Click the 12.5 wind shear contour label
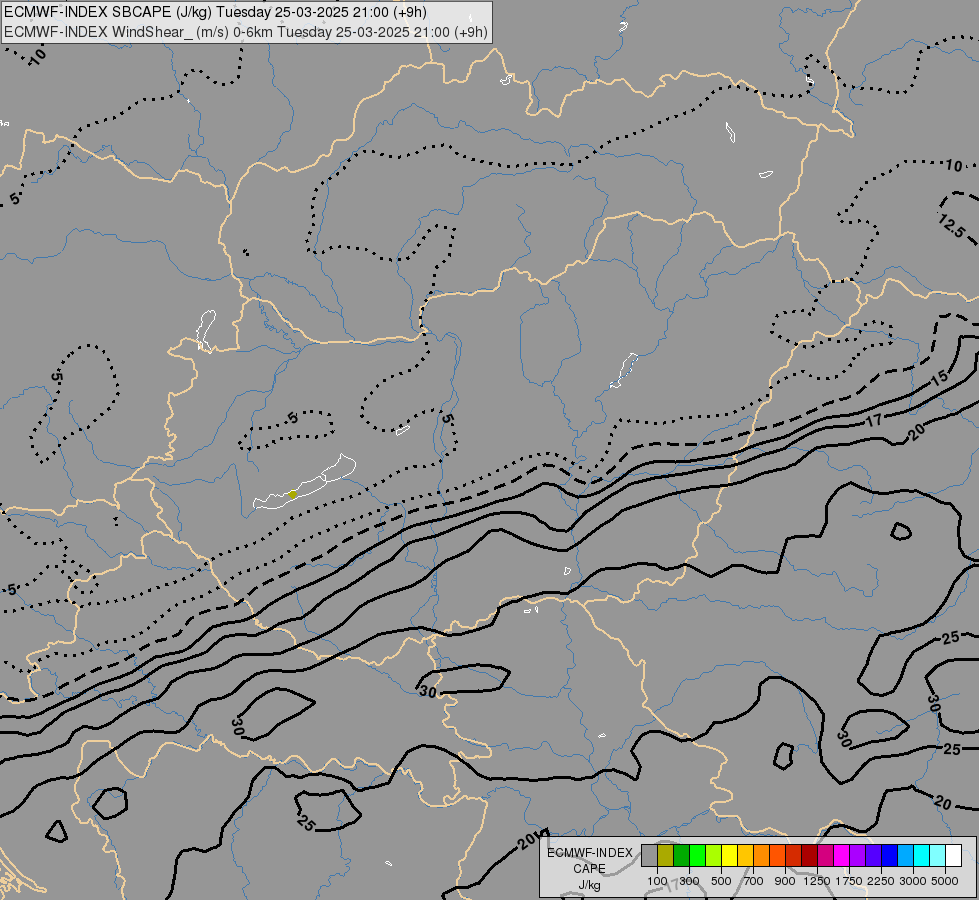 [x=952, y=225]
